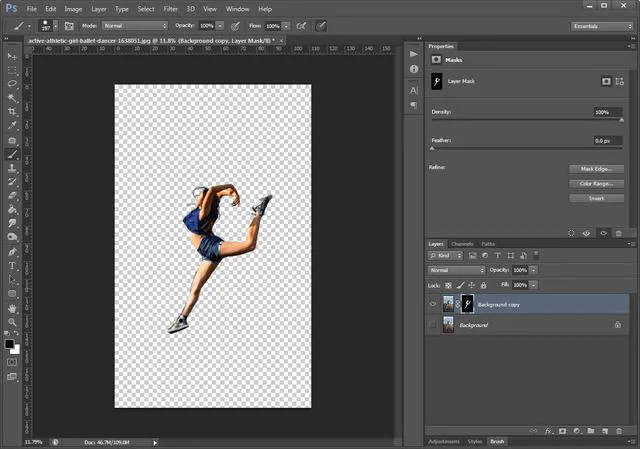Image resolution: width=640 pixels, height=449 pixels.
Task: Open the Essentials workspace dropdown
Action: point(602,26)
